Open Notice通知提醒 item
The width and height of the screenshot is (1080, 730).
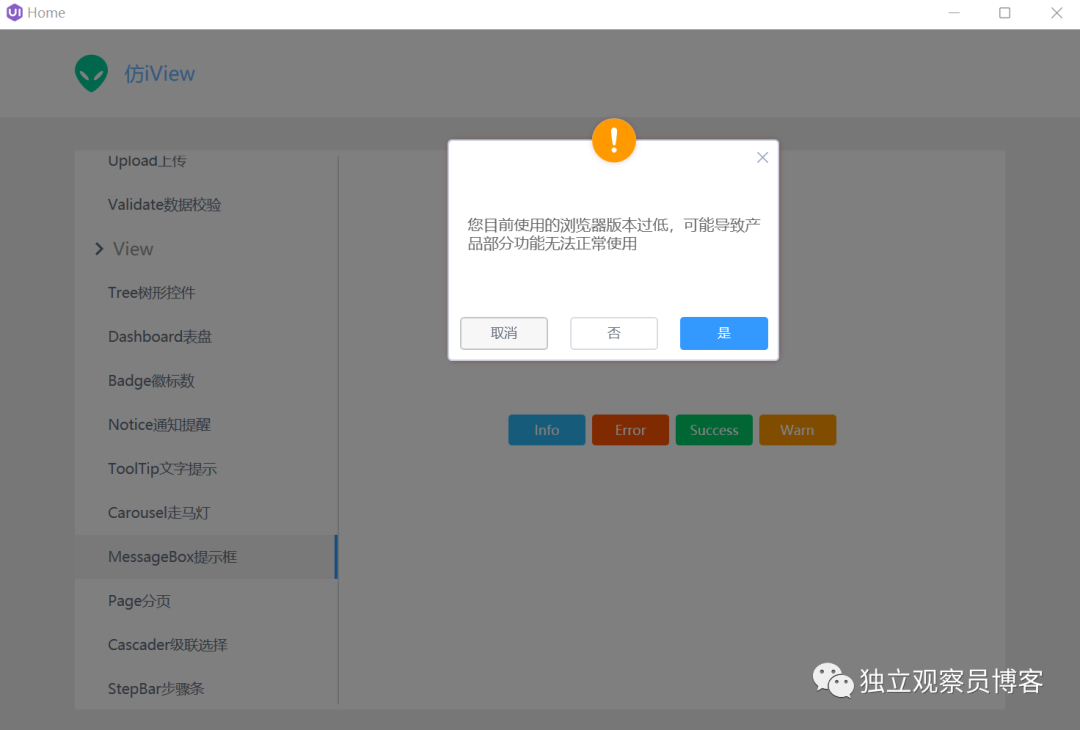pyautogui.click(x=206, y=425)
